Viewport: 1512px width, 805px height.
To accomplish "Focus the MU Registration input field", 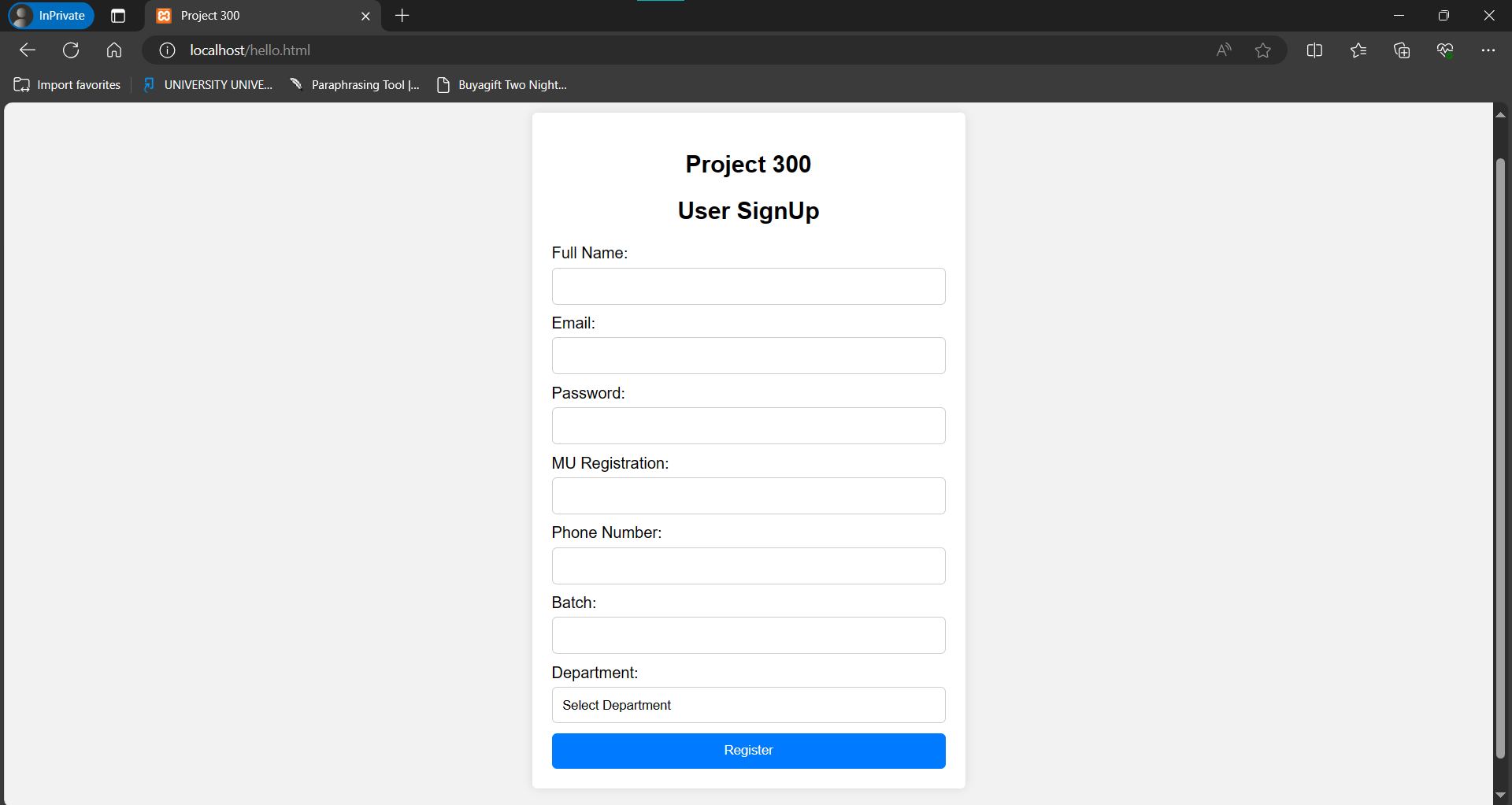I will (x=748, y=496).
